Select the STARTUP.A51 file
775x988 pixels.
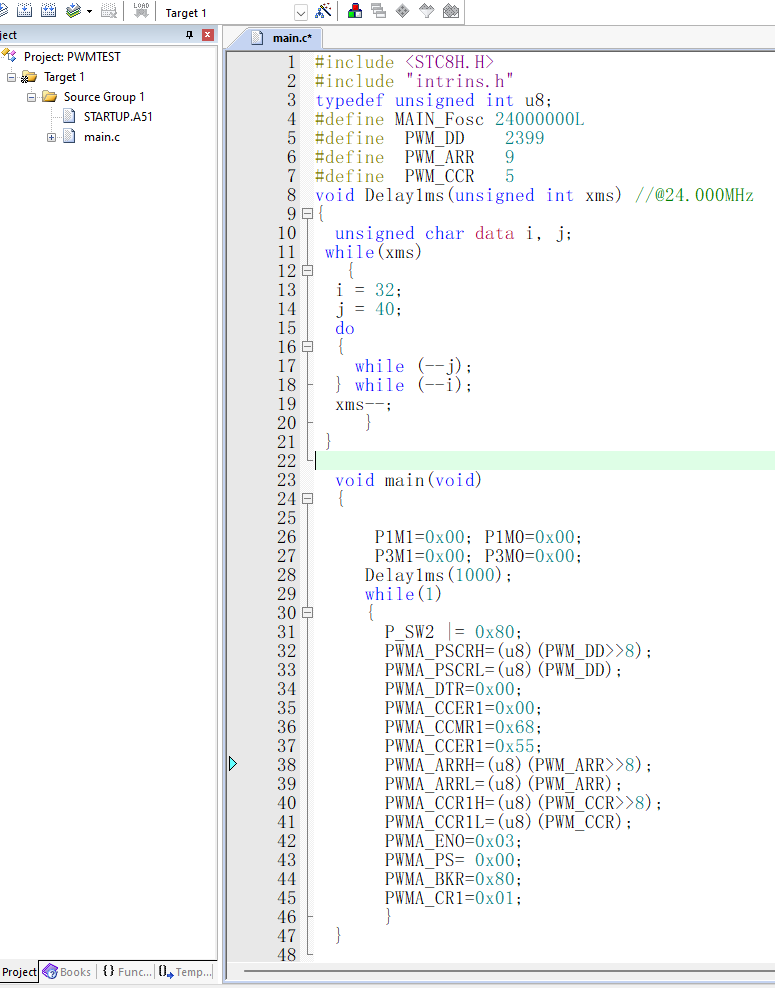(x=118, y=117)
